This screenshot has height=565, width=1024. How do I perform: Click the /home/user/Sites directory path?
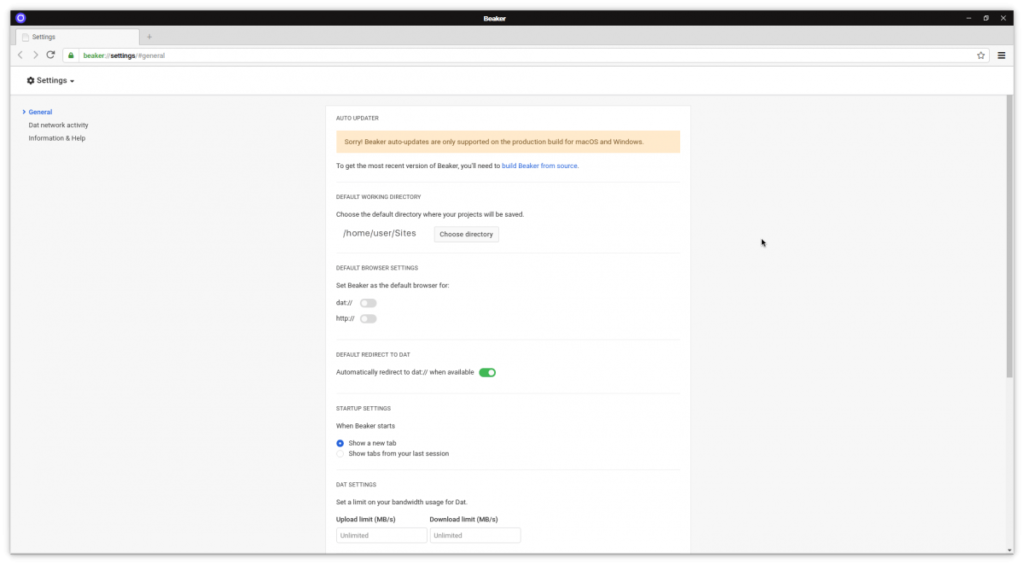coord(379,233)
